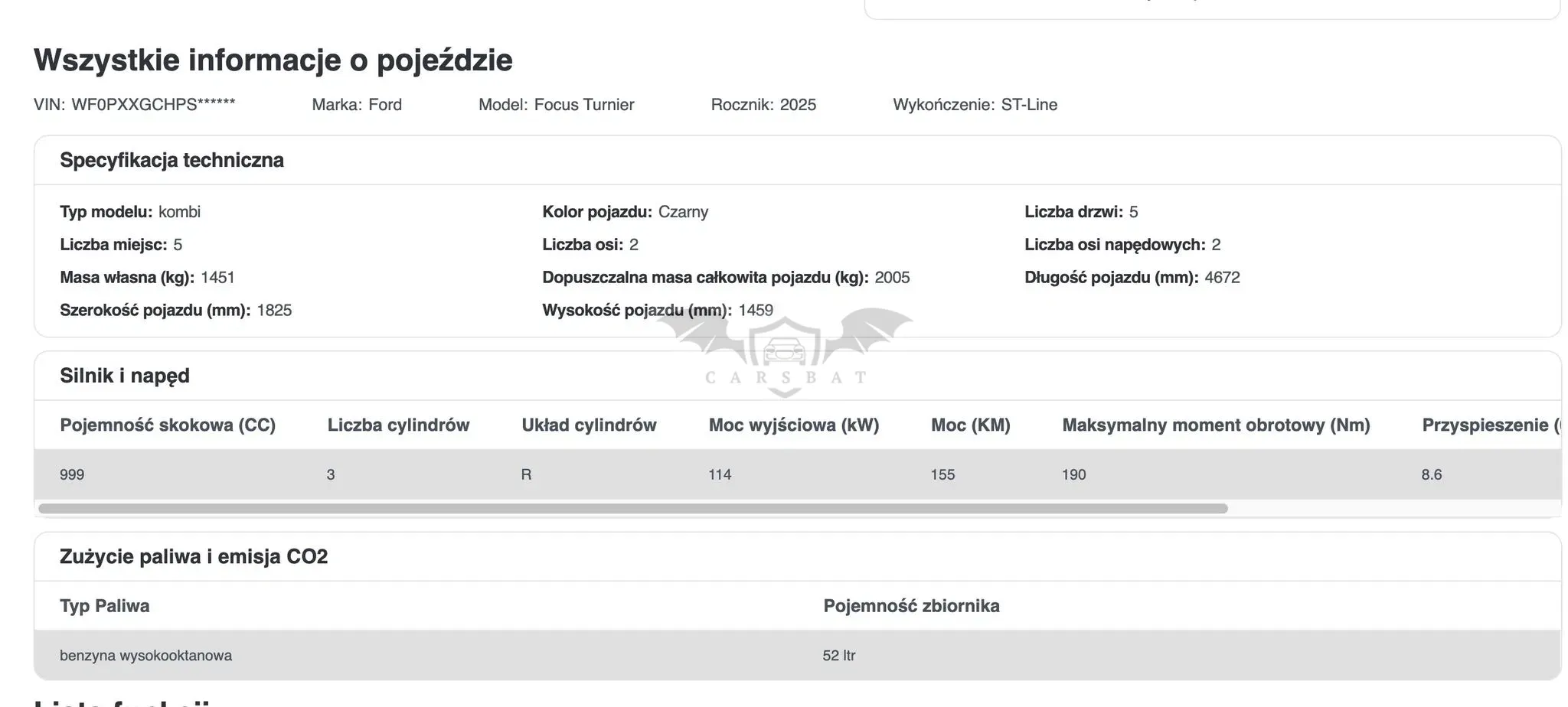Click the 'Typ modelu:' value kombi
Screen dimensions: 1568x707
(x=179, y=212)
